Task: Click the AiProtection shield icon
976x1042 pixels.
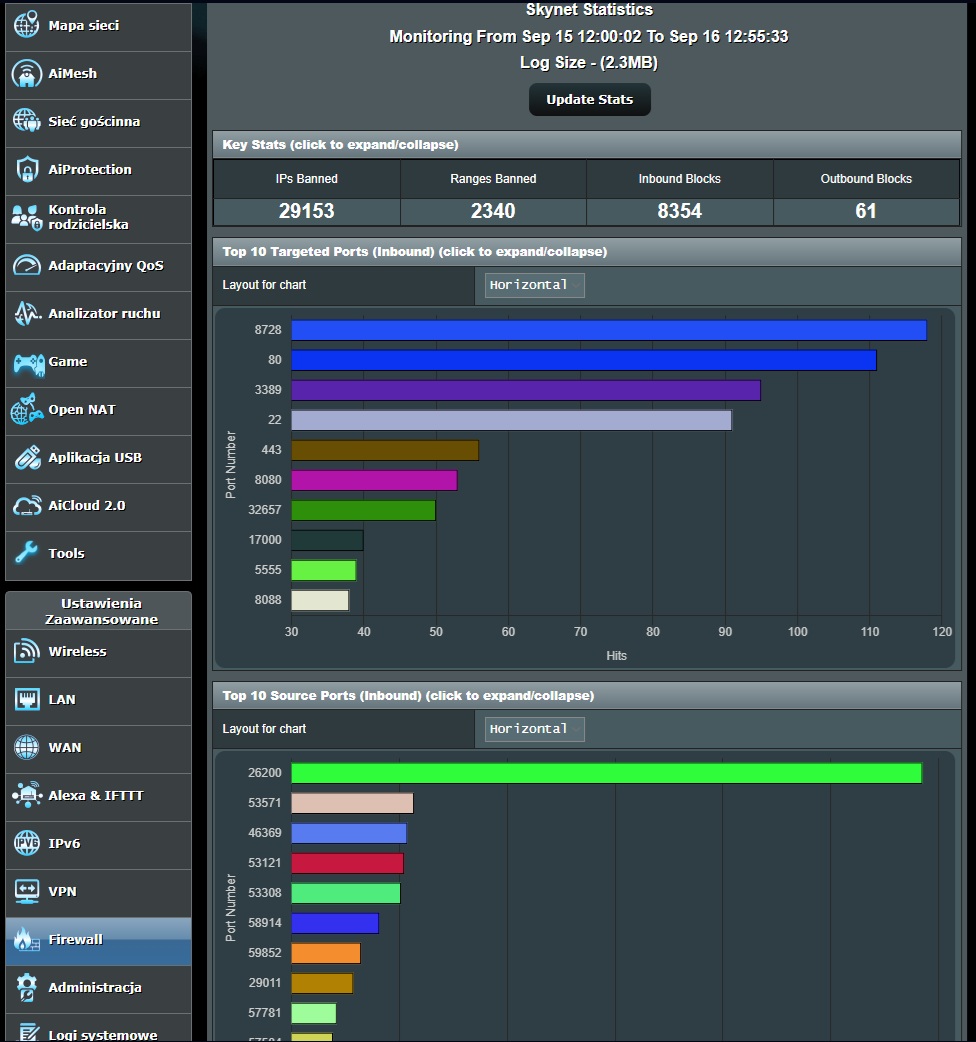Action: (27, 169)
